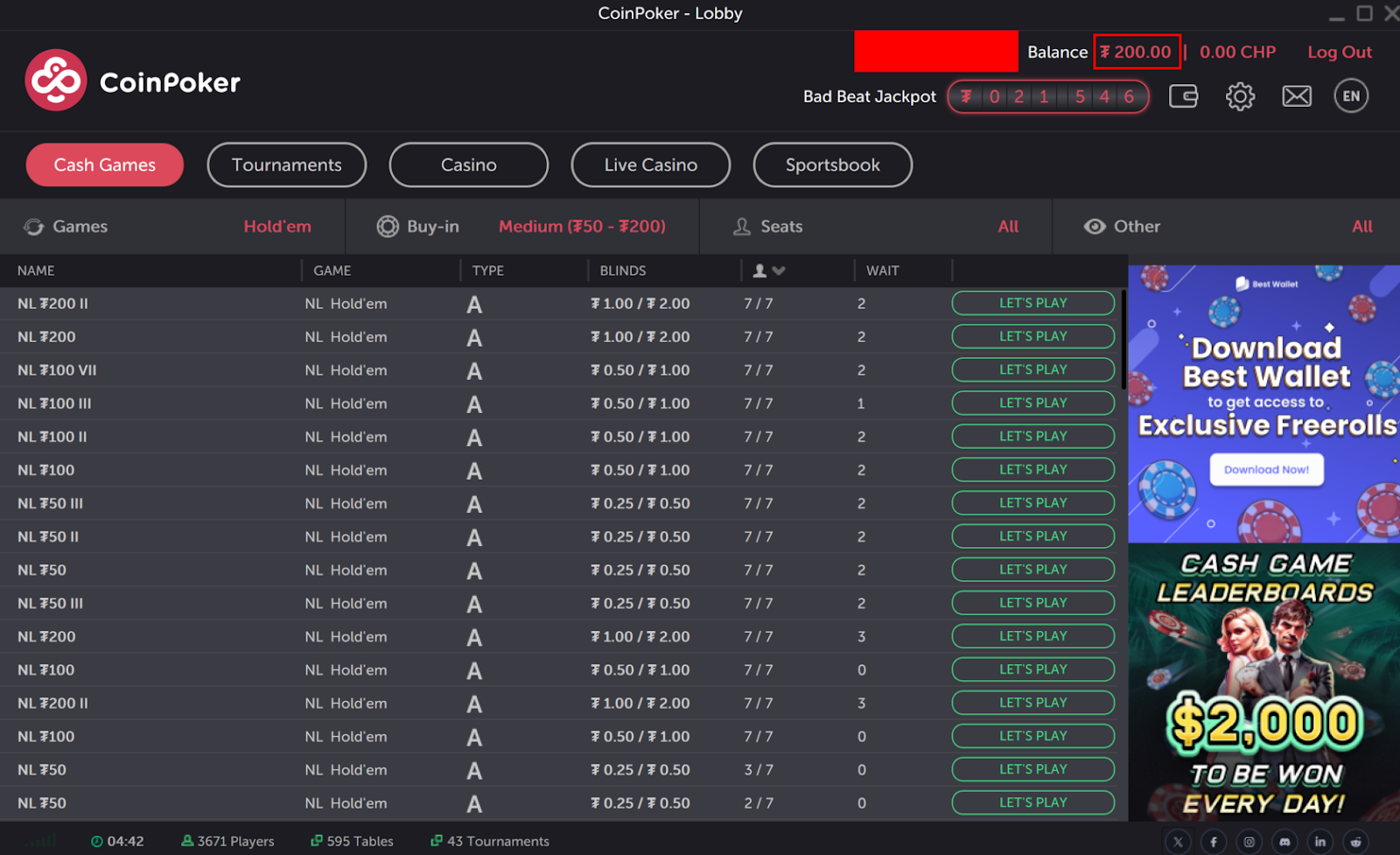This screenshot has width=1400, height=855.
Task: Sort tables by the seats column chevron
Action: (779, 271)
